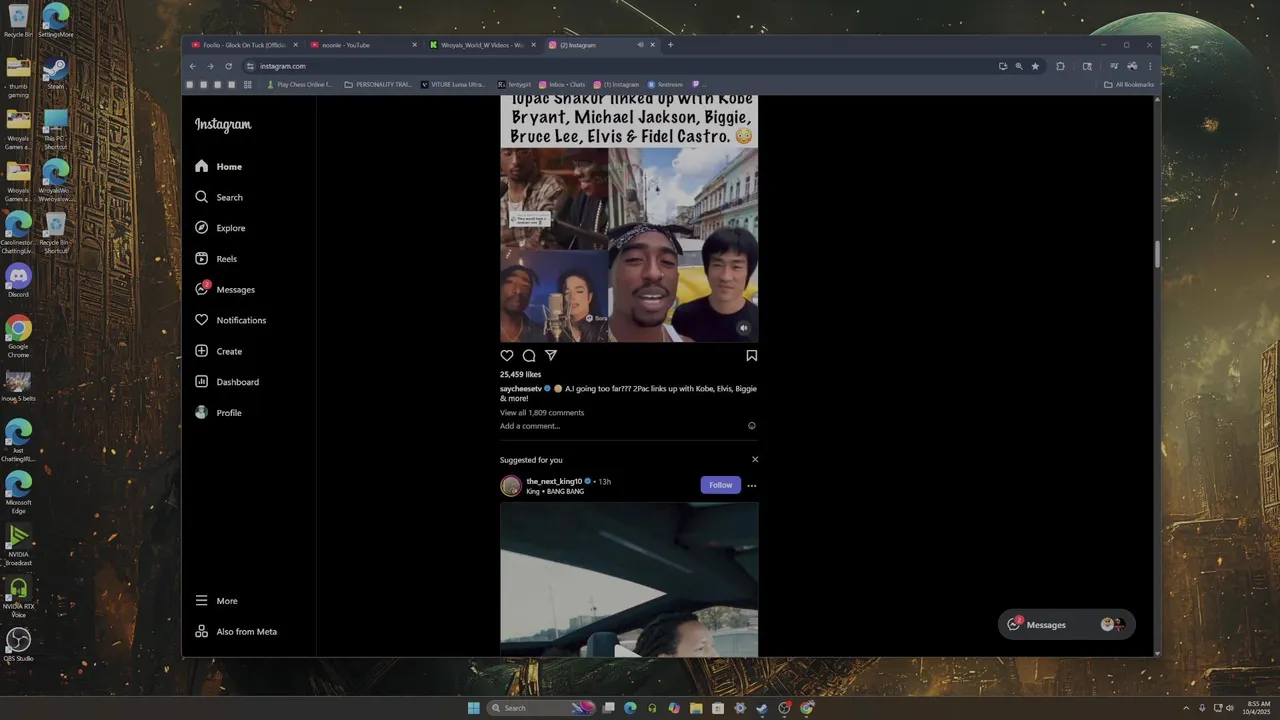
Task: Show hidden system tray icons
Action: tap(1186, 708)
